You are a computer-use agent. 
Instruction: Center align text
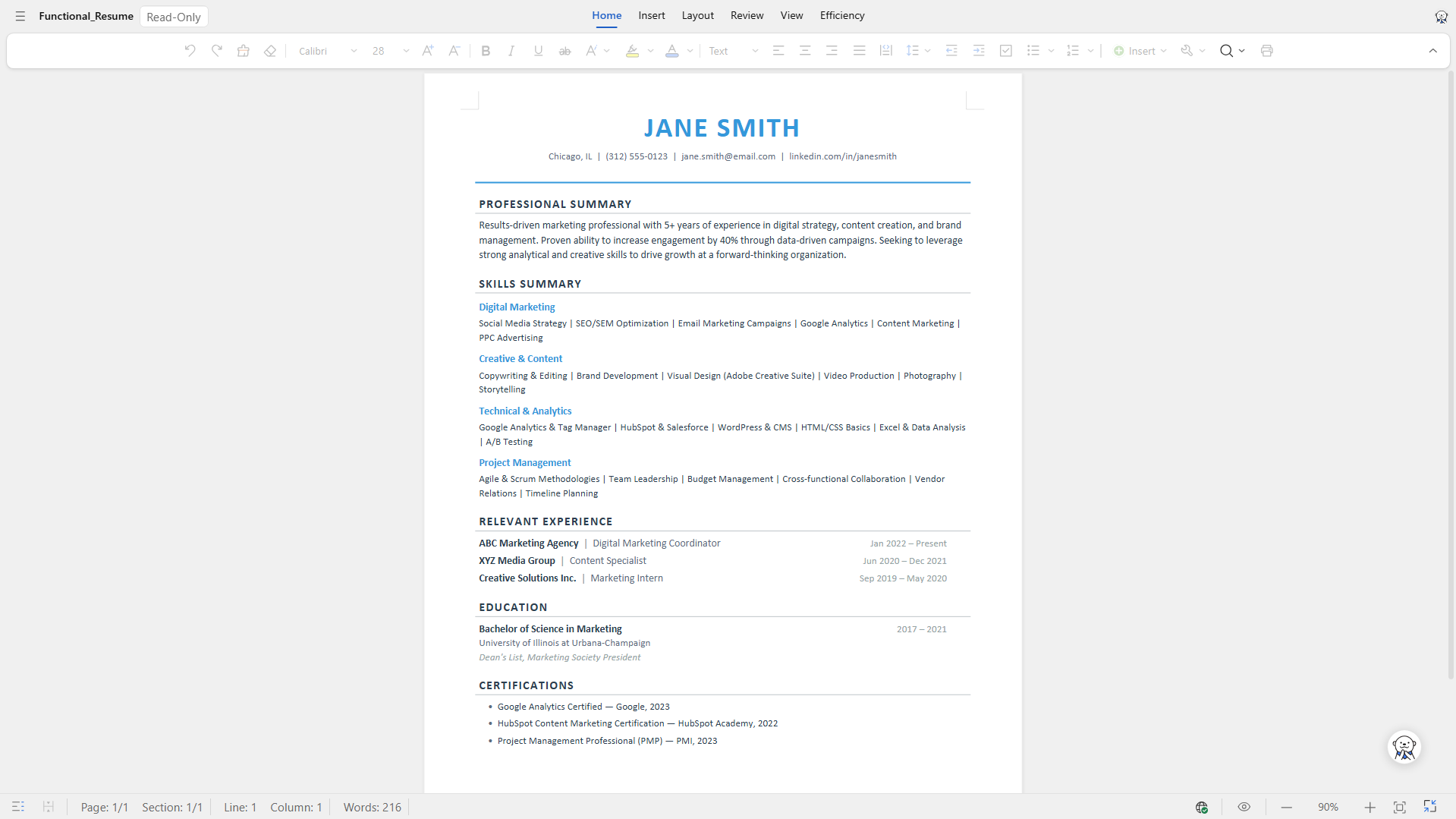pyautogui.click(x=805, y=51)
